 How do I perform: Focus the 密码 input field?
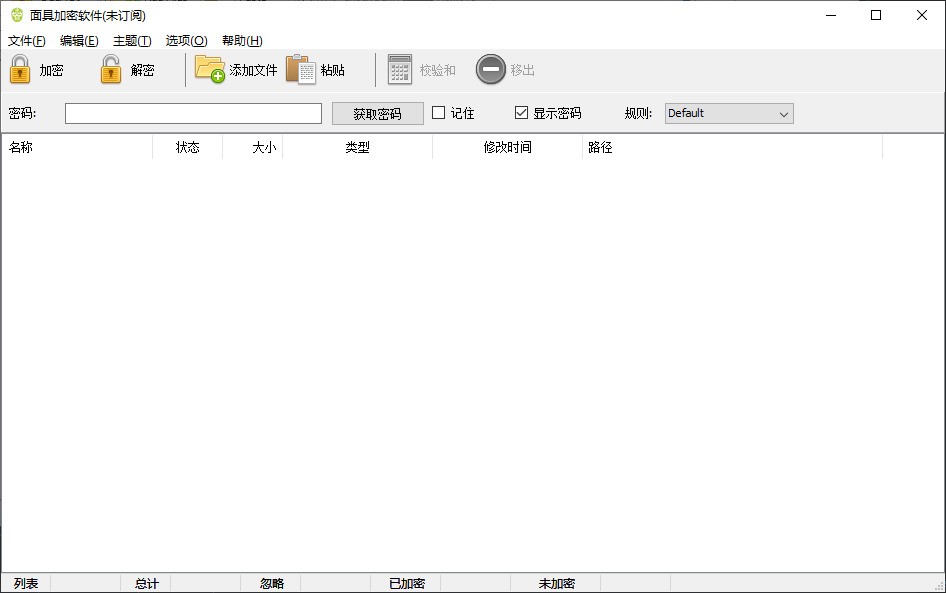pyautogui.click(x=193, y=113)
